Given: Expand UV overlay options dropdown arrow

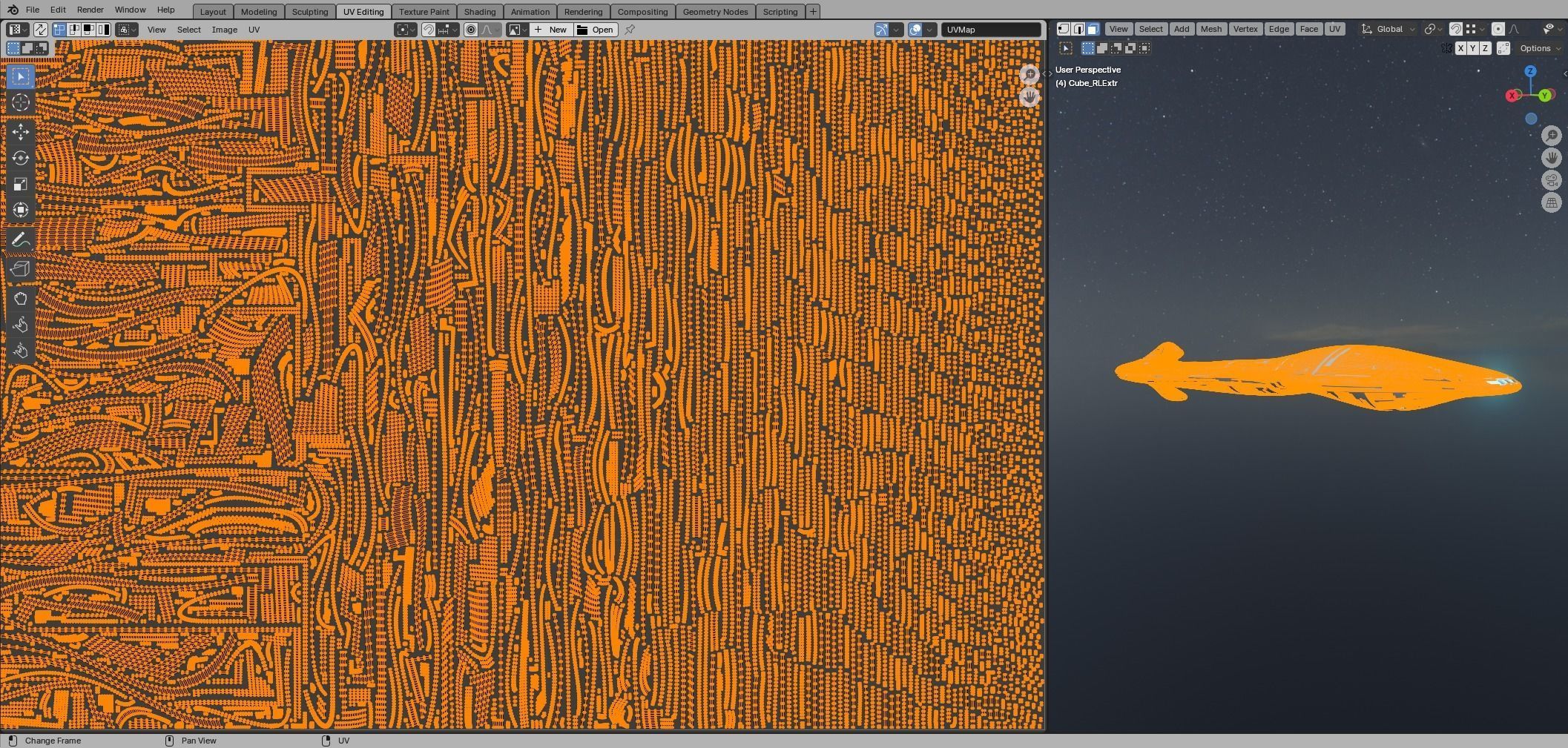Looking at the screenshot, I should point(929,30).
